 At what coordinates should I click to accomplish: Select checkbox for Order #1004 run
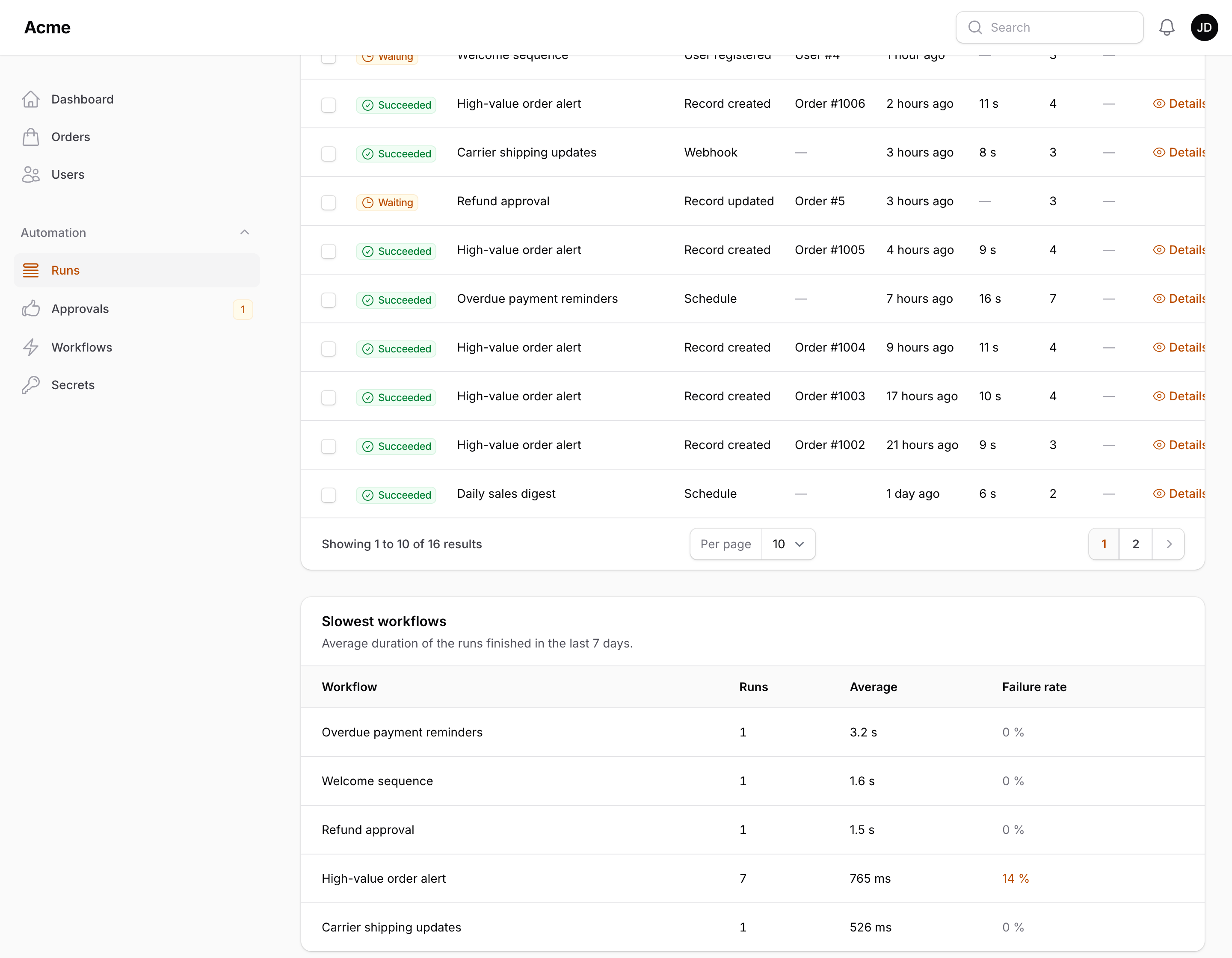(x=328, y=349)
